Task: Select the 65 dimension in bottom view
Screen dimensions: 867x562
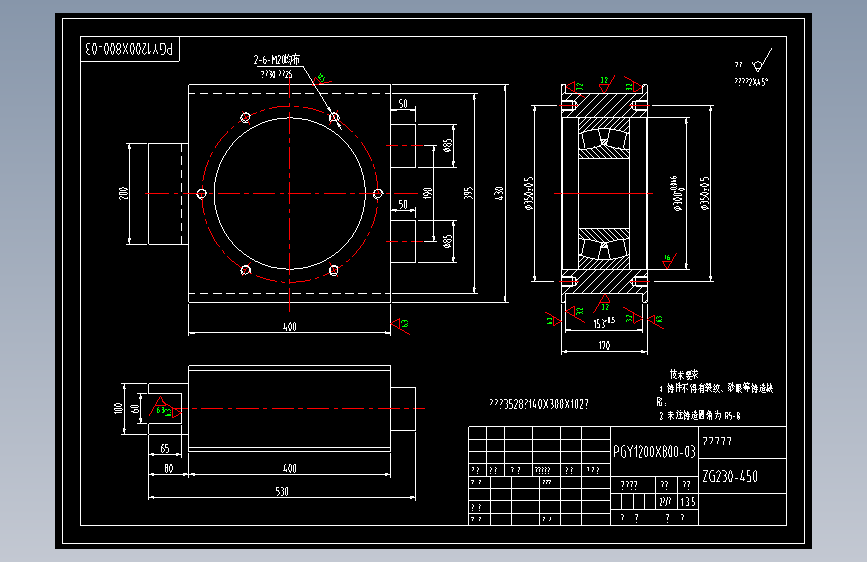Action: tap(165, 448)
